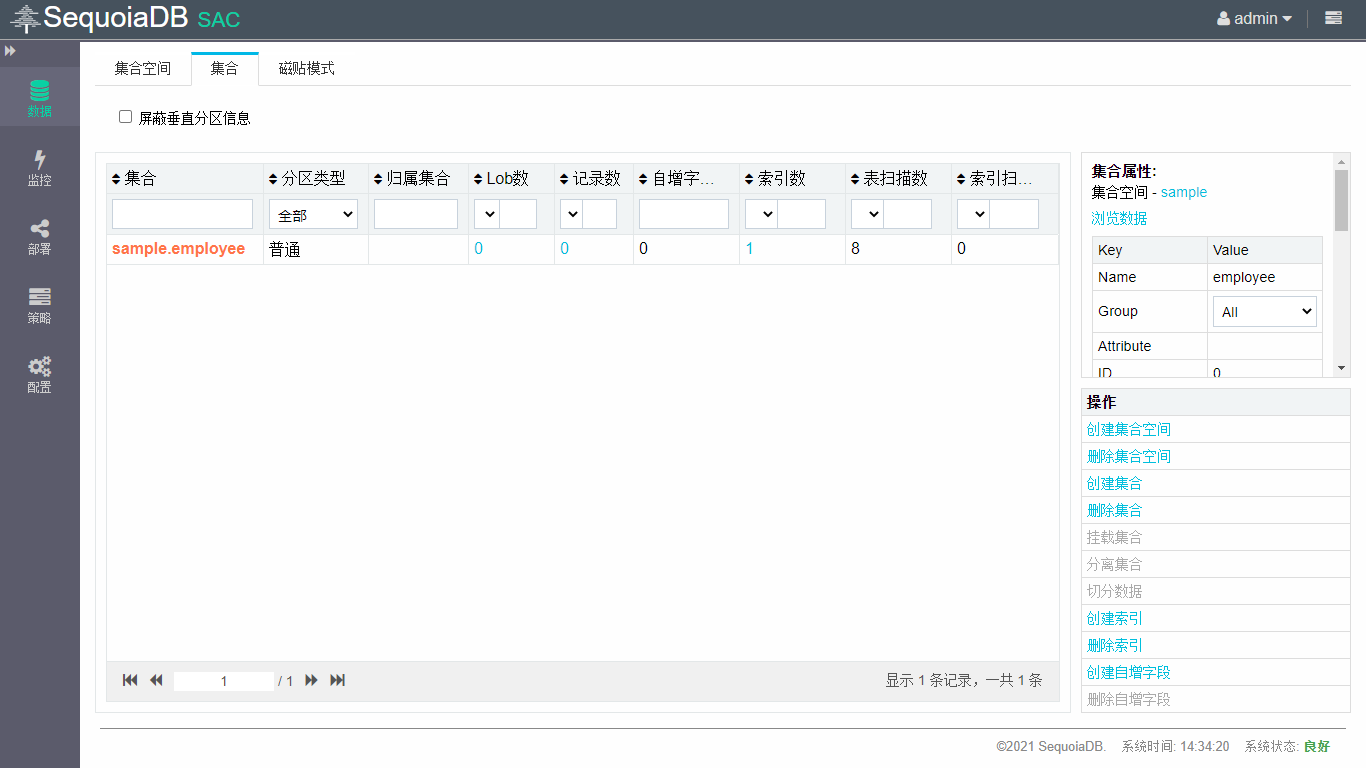Image resolution: width=1366 pixels, height=768 pixels.
Task: Open the Group dropdown set to All
Action: (1264, 312)
